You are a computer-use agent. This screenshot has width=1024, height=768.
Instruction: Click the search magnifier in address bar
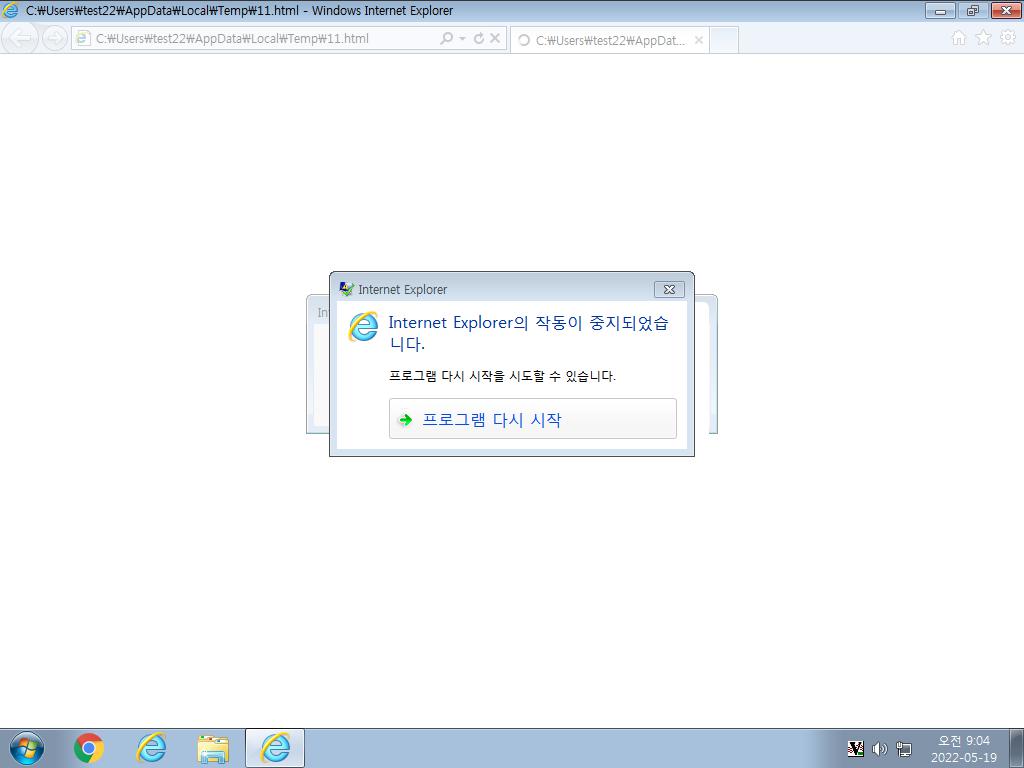point(446,39)
